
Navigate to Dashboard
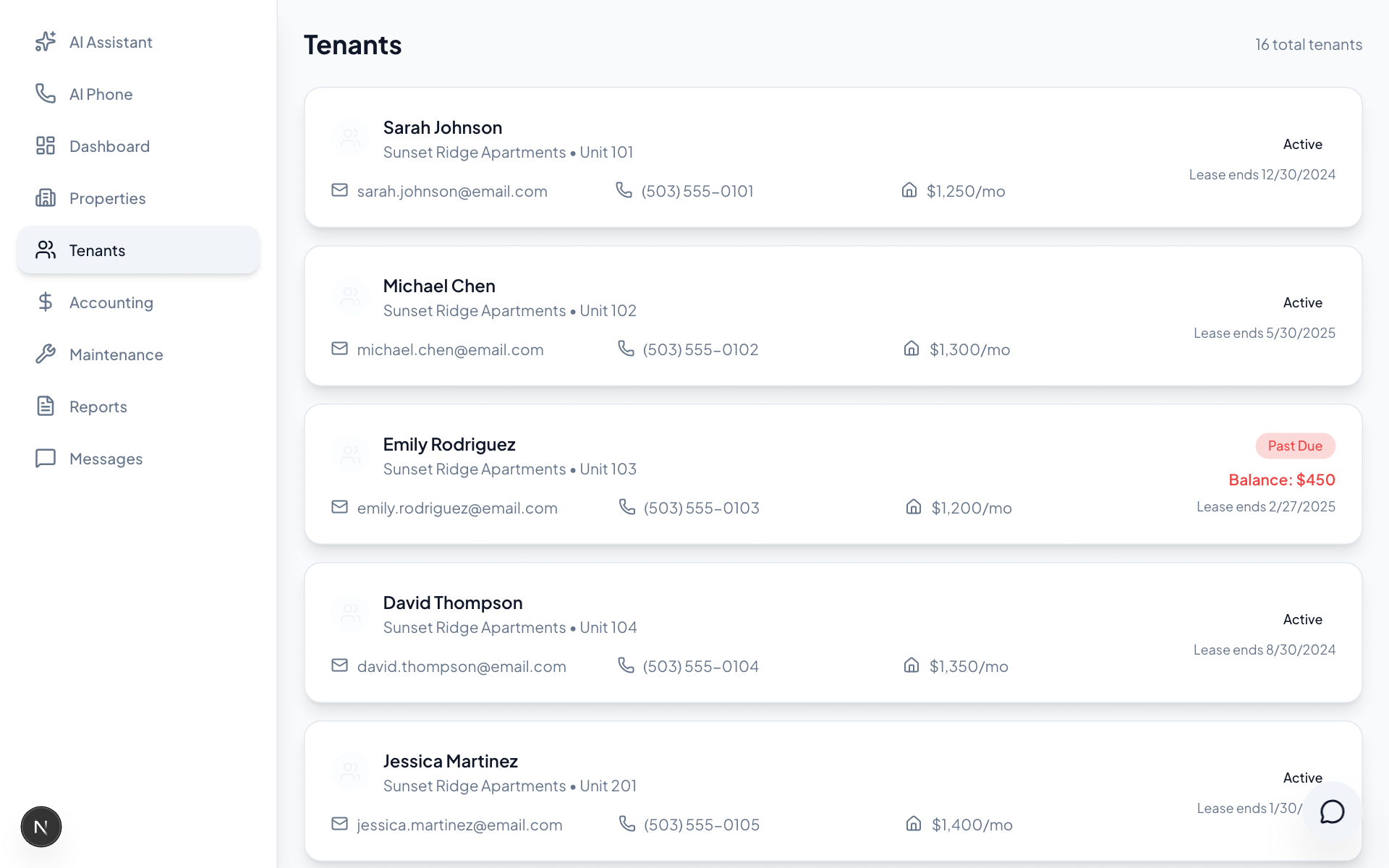(138, 146)
